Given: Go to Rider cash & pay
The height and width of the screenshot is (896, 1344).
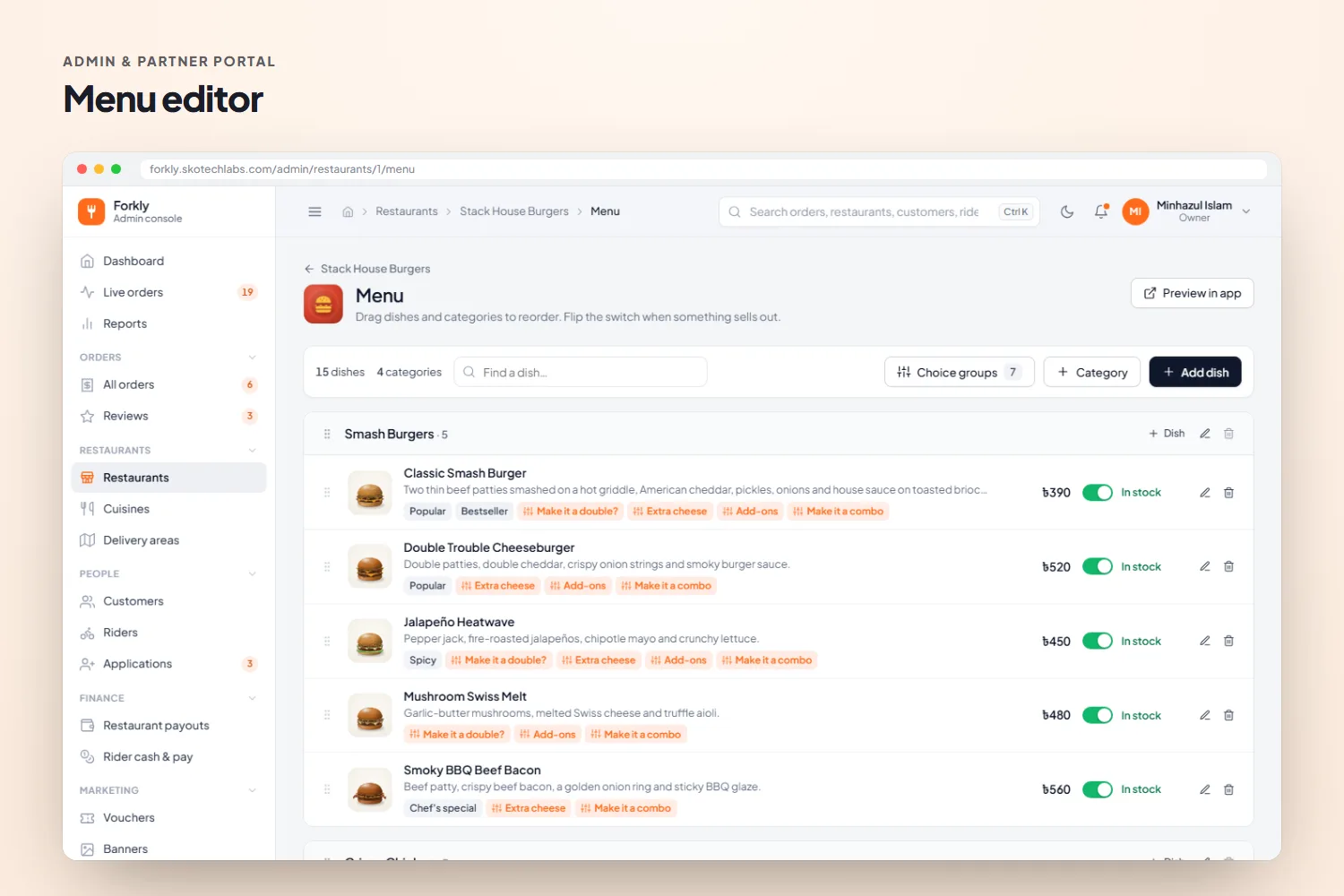Looking at the screenshot, I should 168,757.
